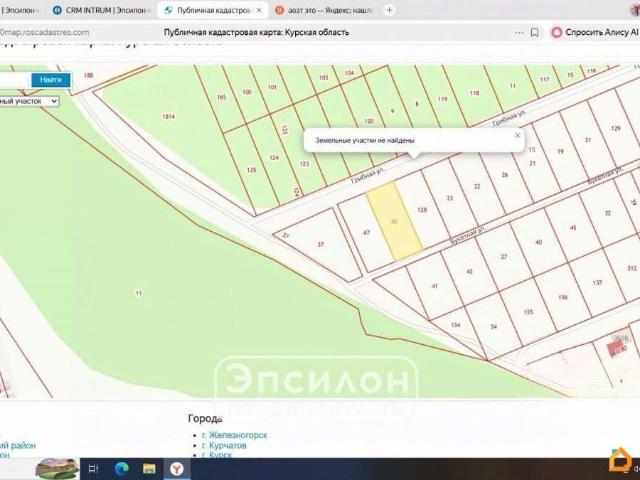
Task: Open the участок type dropdown
Action: pyautogui.click(x=29, y=101)
